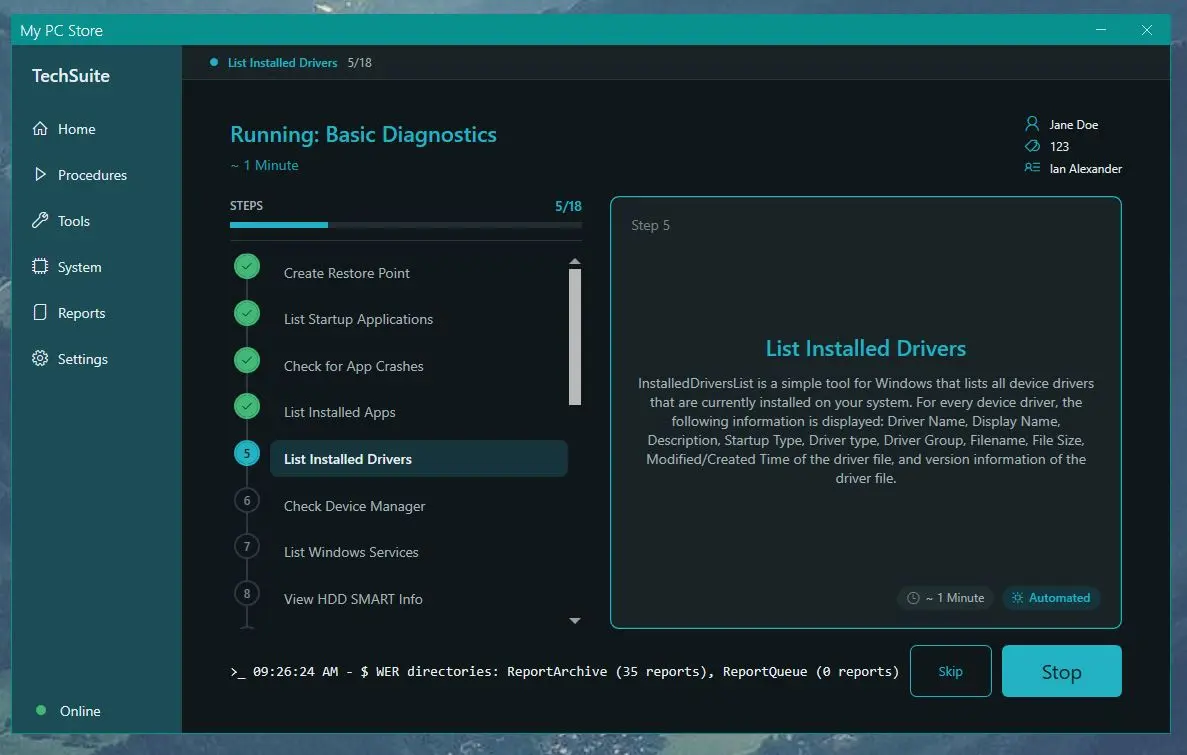Click the Automated badge
Image resolution: width=1187 pixels, height=755 pixels.
pos(1051,598)
